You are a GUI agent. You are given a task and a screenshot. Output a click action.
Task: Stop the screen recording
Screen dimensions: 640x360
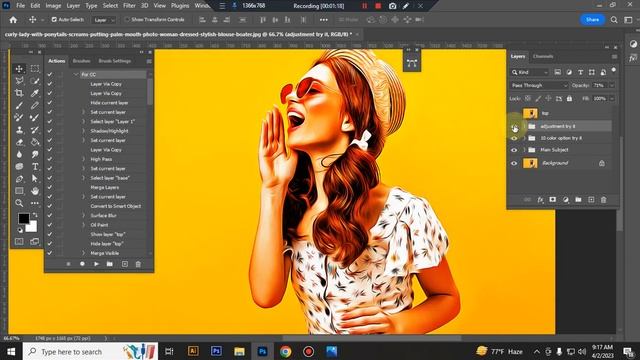[x=378, y=6]
